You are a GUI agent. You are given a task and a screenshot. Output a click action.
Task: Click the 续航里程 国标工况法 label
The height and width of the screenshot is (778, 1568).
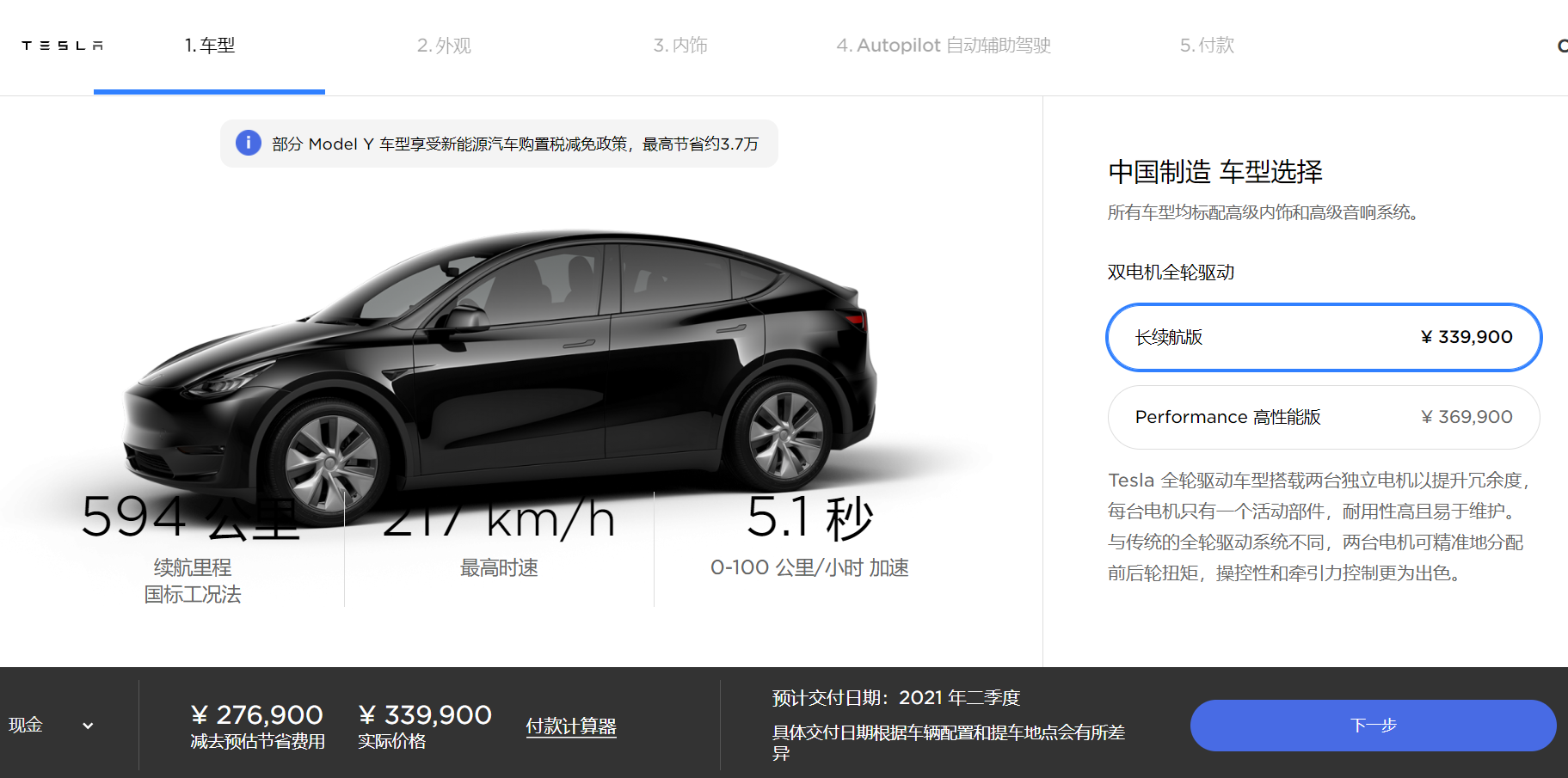pyautogui.click(x=193, y=581)
